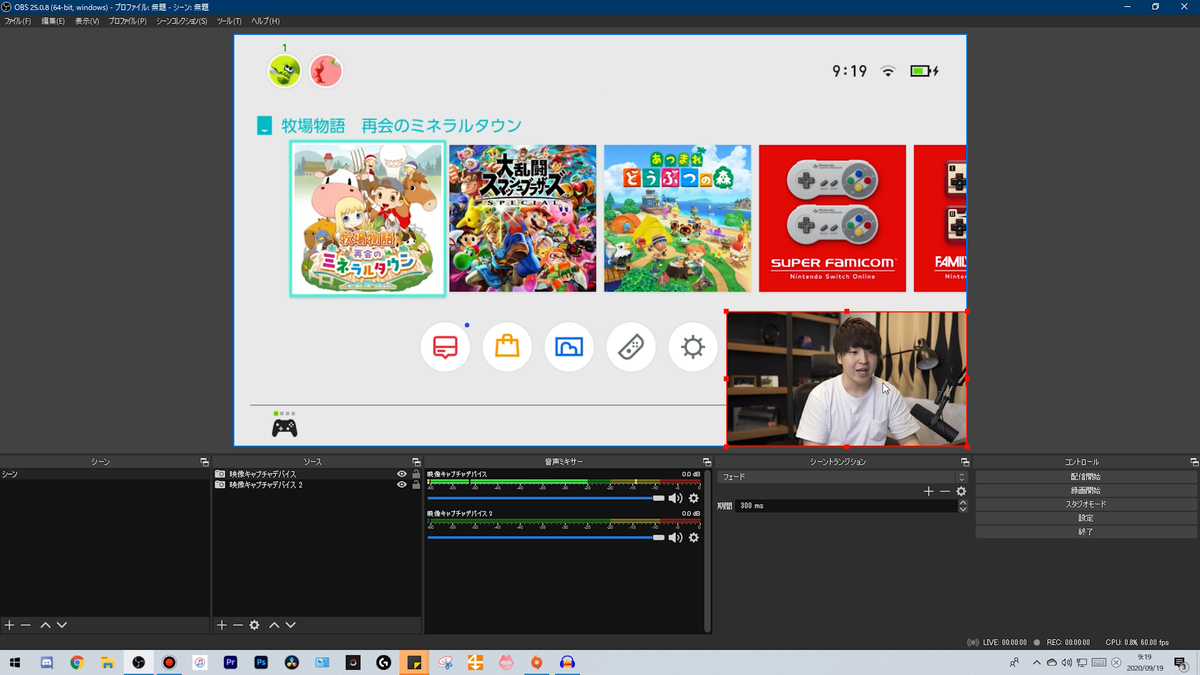Open the Windows notification center icon
This screenshot has height=675, width=1200.
click(1180, 662)
